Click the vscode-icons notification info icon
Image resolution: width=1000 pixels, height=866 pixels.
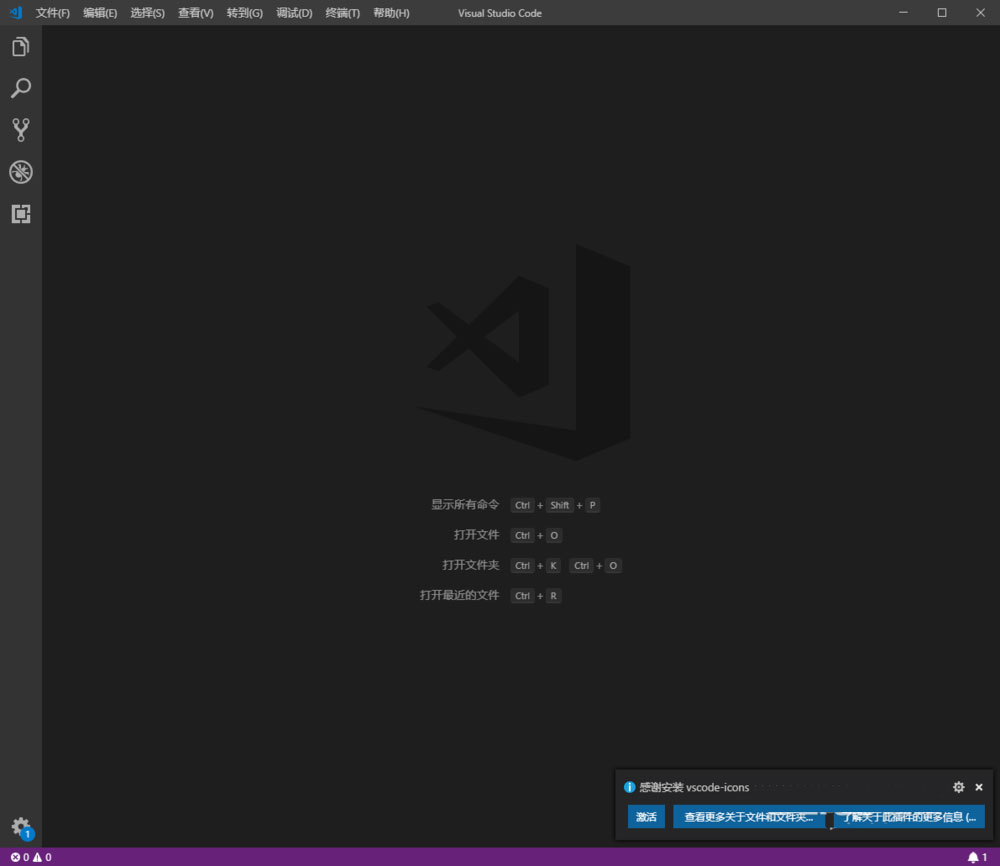click(629, 787)
